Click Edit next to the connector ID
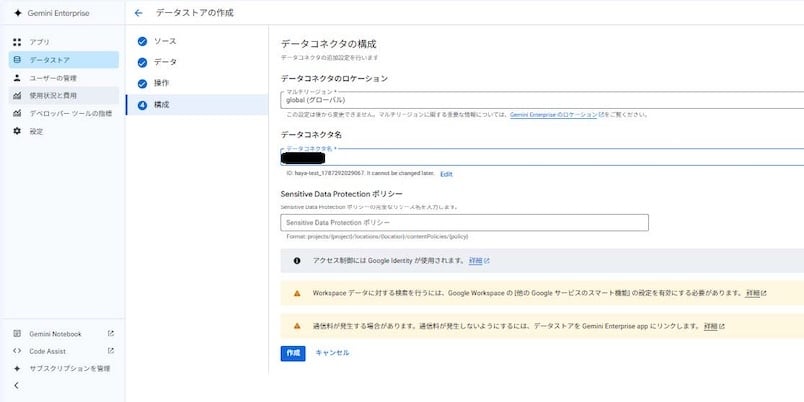Screen dimensions: 804x402 coord(446,174)
